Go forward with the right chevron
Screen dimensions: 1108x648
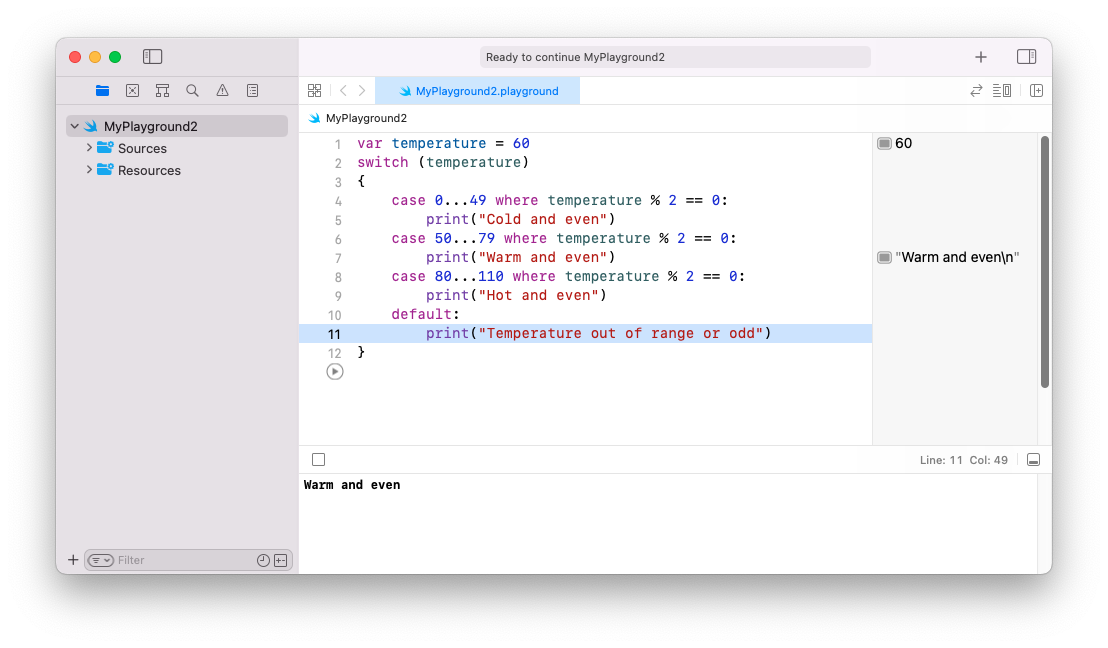[362, 90]
